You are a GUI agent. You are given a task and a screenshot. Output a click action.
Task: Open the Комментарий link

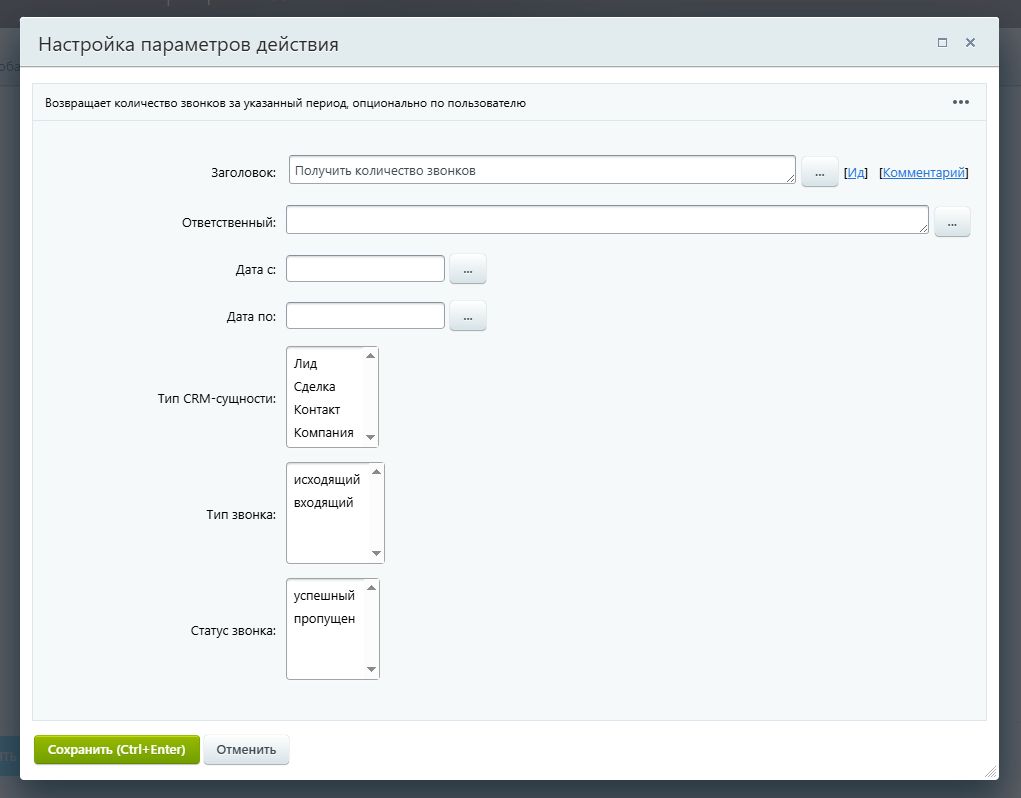(923, 171)
